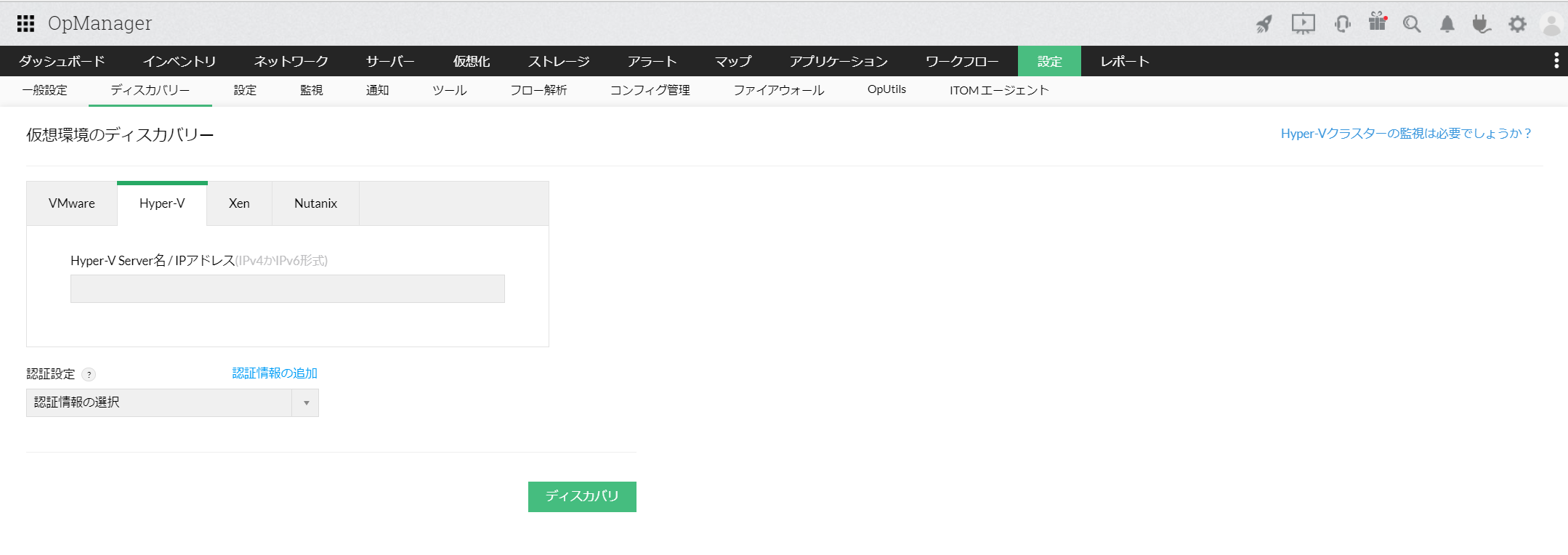
Task: Select the Hyper-V tab
Action: point(162,203)
